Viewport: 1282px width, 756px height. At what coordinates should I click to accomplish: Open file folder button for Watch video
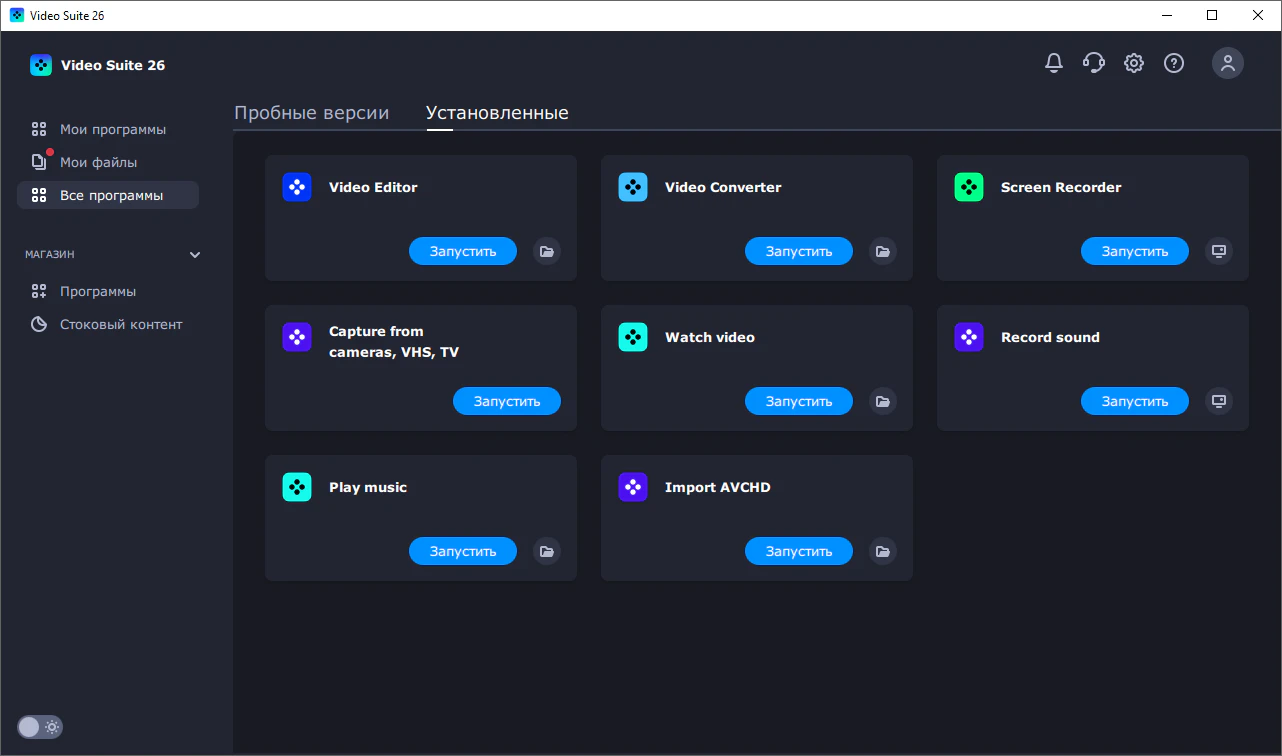(x=883, y=401)
